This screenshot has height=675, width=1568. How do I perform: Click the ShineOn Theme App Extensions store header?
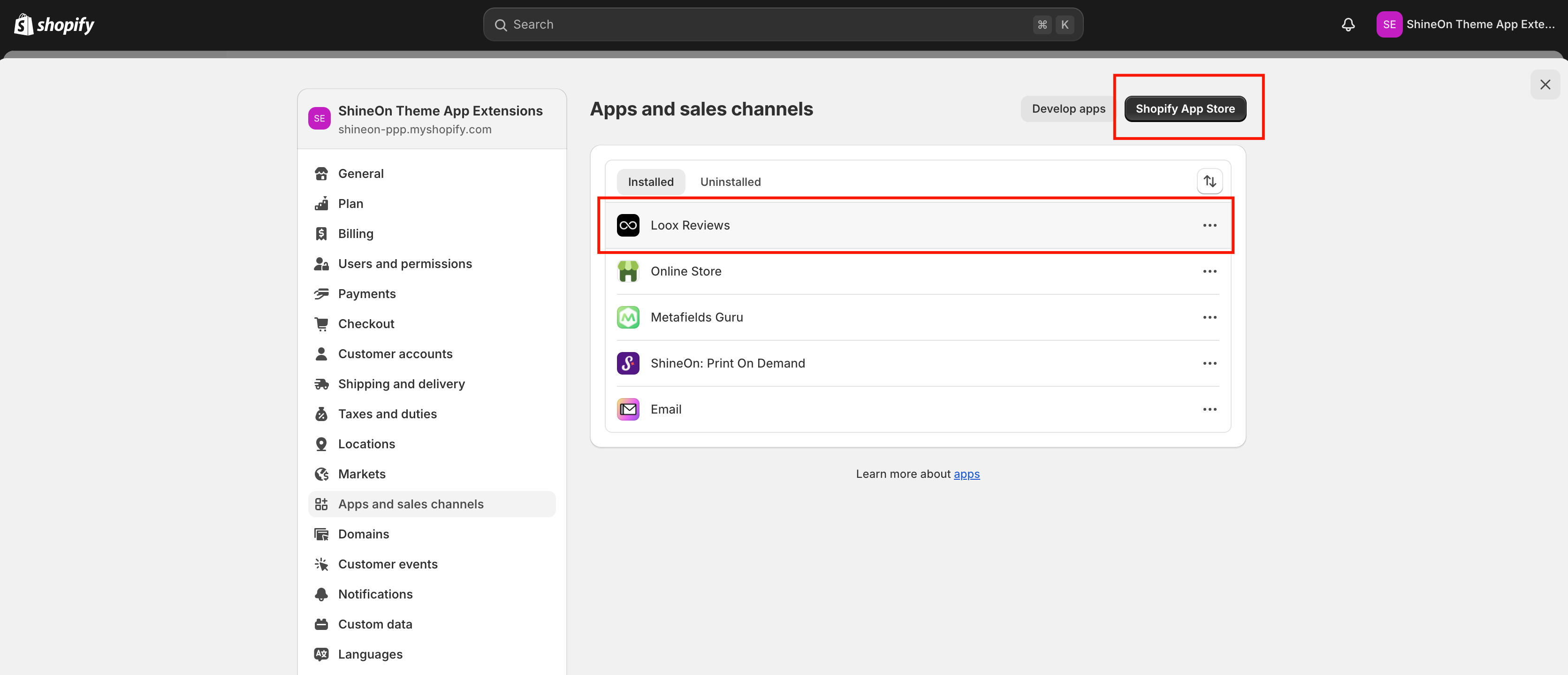click(x=432, y=119)
